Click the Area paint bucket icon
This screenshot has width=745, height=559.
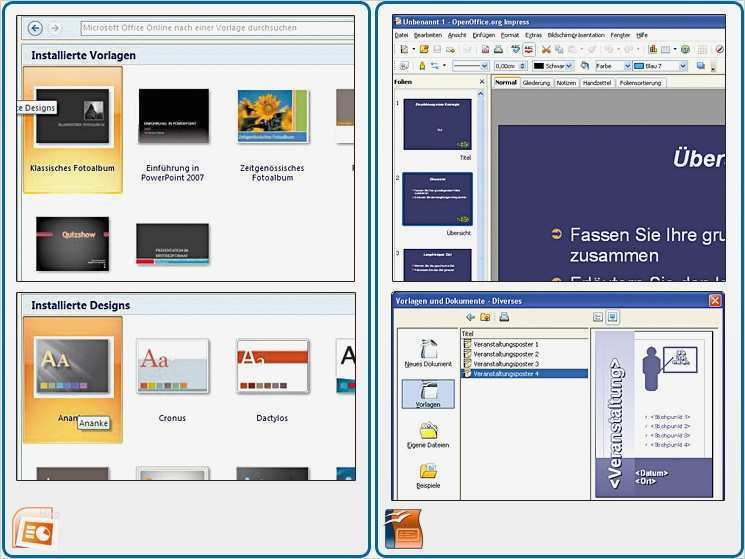pyautogui.click(x=585, y=66)
